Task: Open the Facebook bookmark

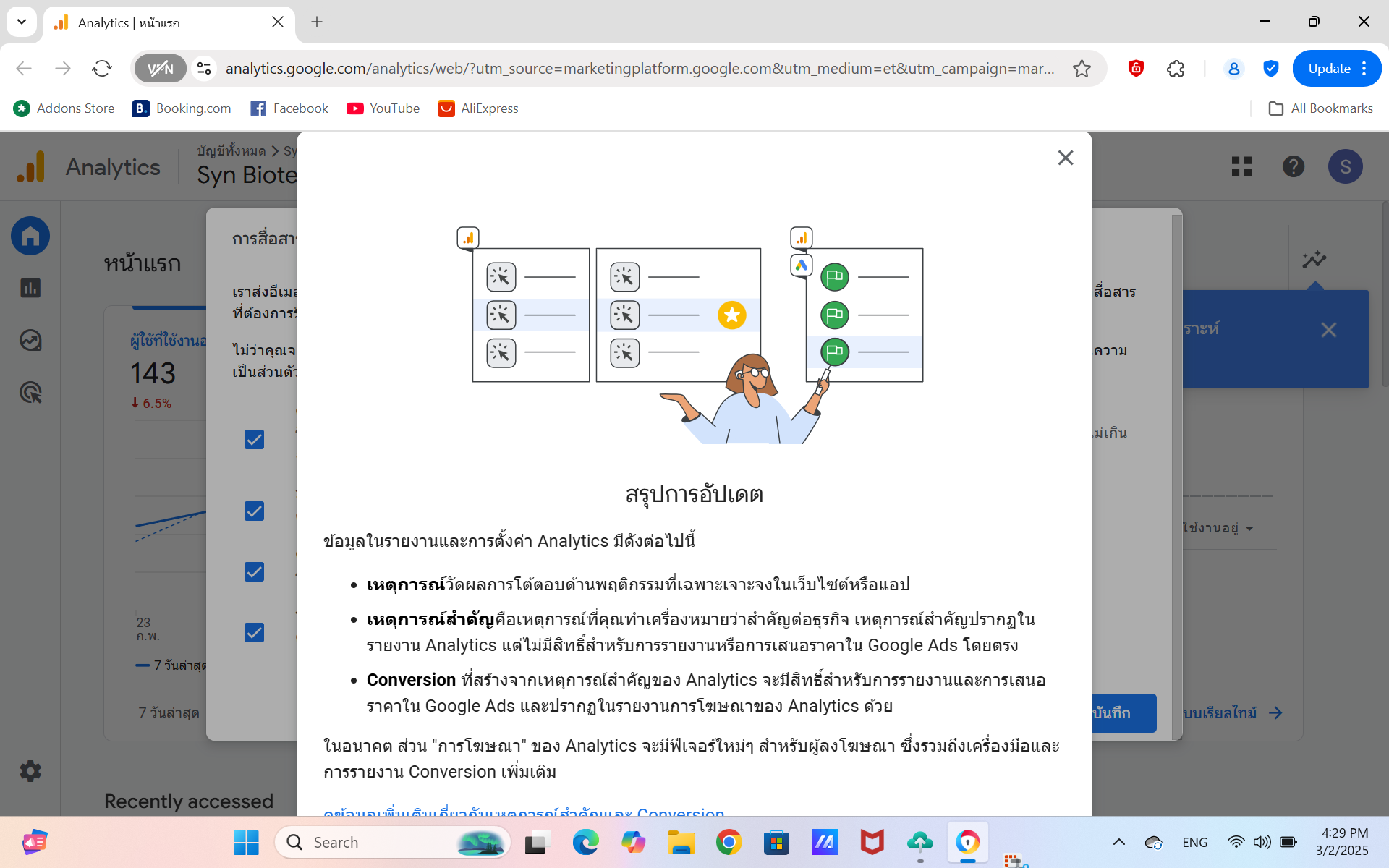Action: click(x=289, y=109)
